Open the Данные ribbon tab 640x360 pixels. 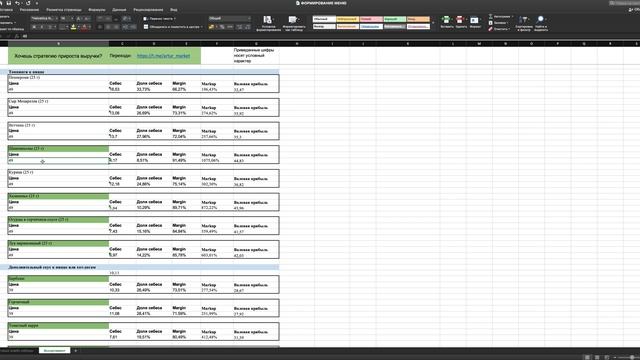(119, 9)
